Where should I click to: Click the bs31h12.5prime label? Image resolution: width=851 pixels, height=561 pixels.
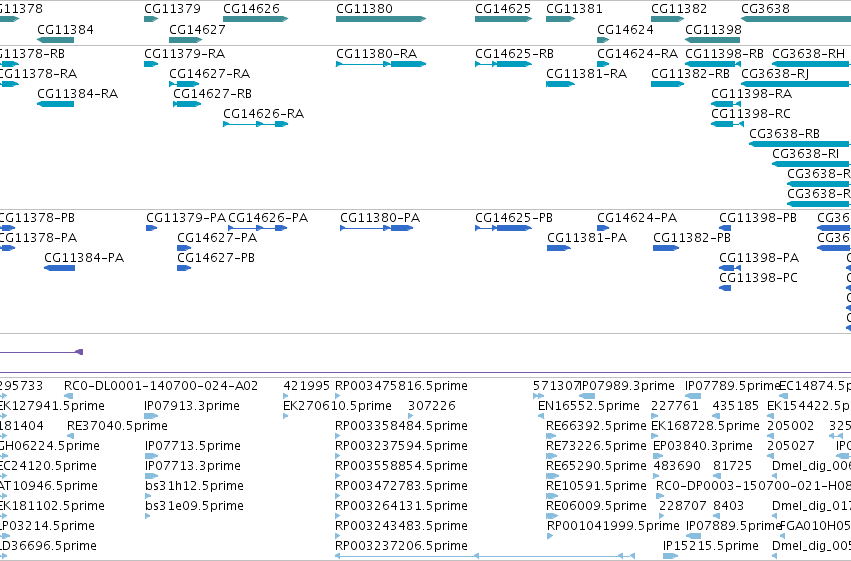point(194,486)
